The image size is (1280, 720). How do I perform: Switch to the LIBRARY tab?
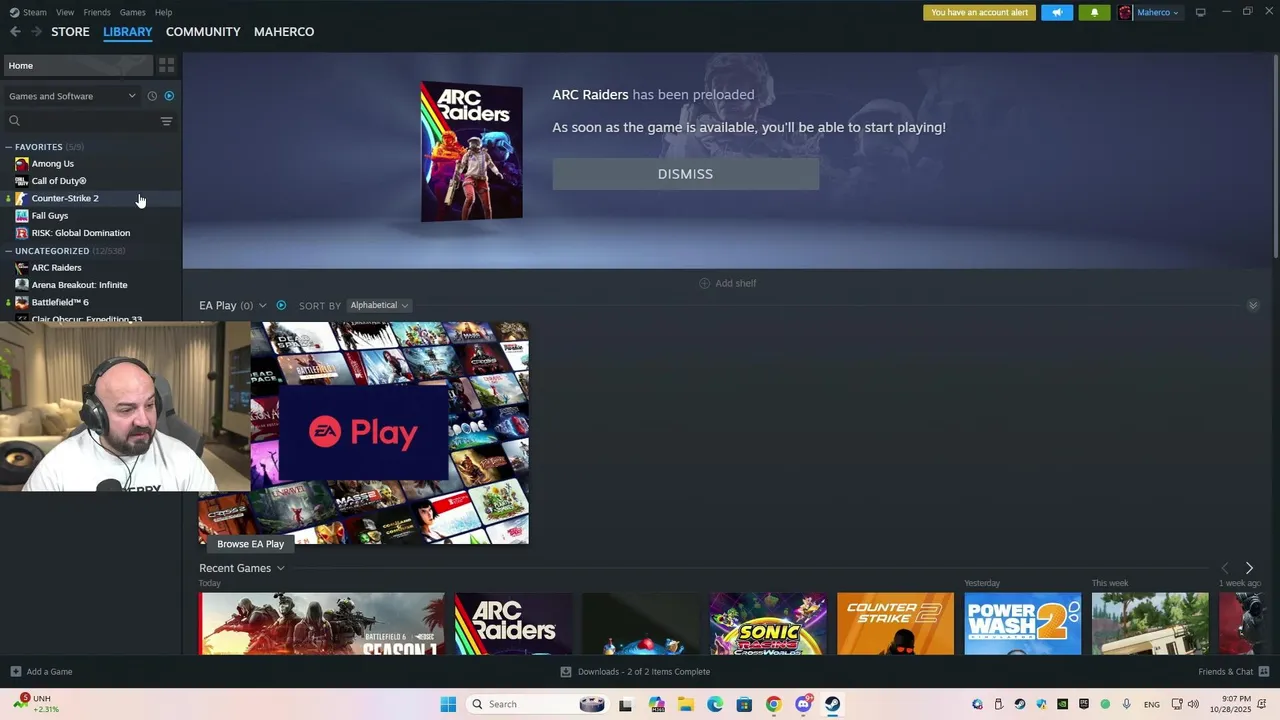point(128,32)
